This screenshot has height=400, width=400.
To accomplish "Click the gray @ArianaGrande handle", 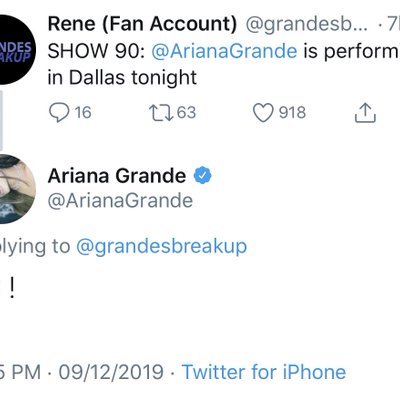I will coord(120,201).
